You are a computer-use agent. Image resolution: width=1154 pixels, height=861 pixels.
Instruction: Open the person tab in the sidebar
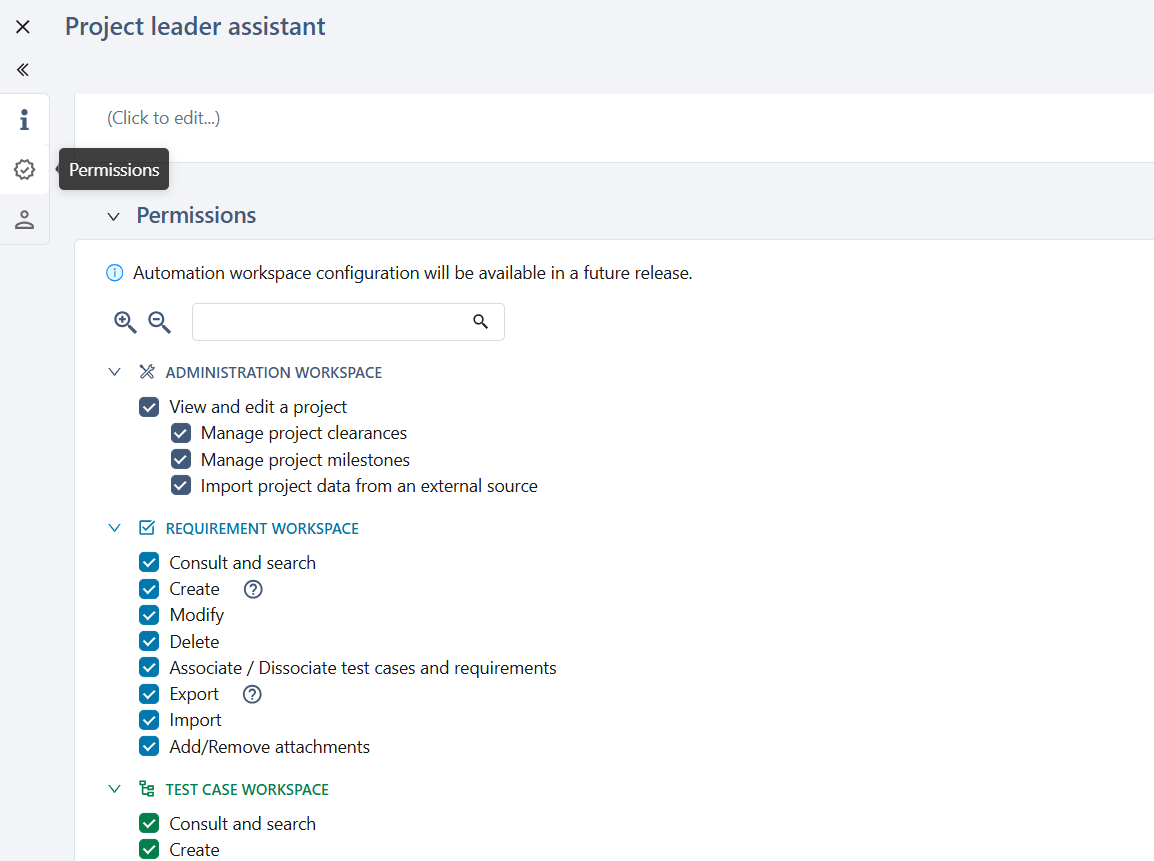[x=24, y=219]
